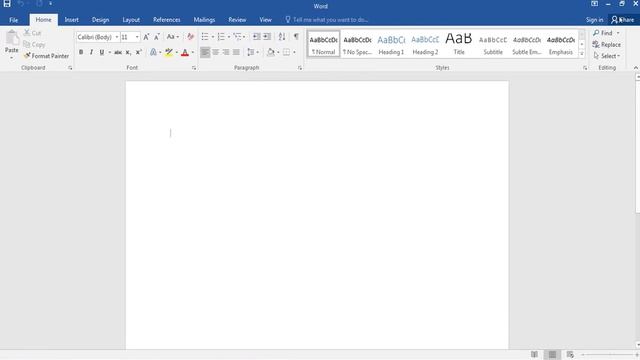Open Line and Paragraph Spacing options
This screenshot has width=640, height=360.
(253, 52)
